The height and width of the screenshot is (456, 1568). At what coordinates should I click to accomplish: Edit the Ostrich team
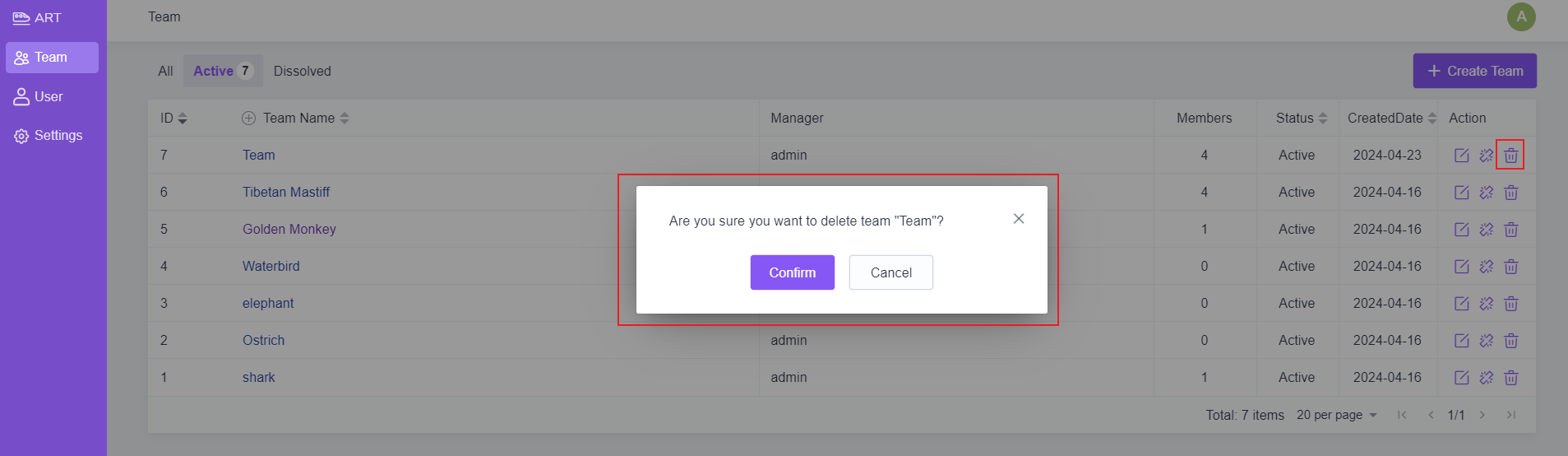click(x=1461, y=341)
